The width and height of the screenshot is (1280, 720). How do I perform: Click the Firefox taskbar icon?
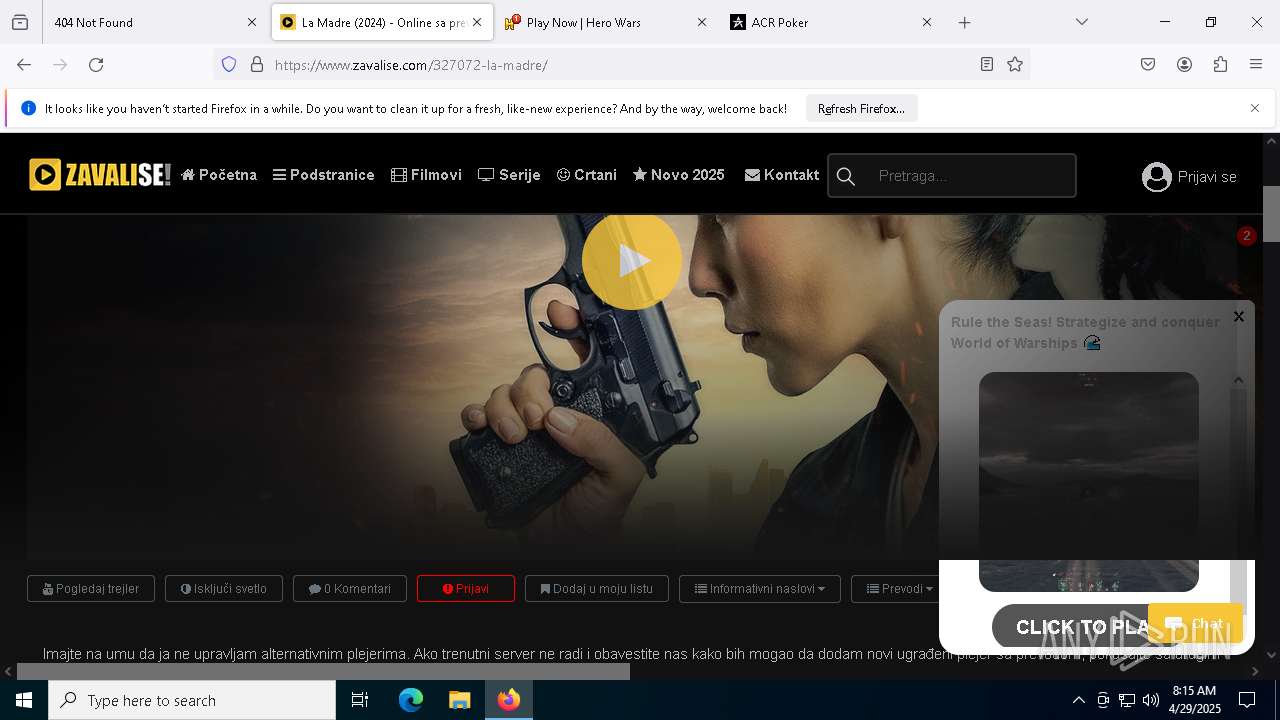(509, 700)
